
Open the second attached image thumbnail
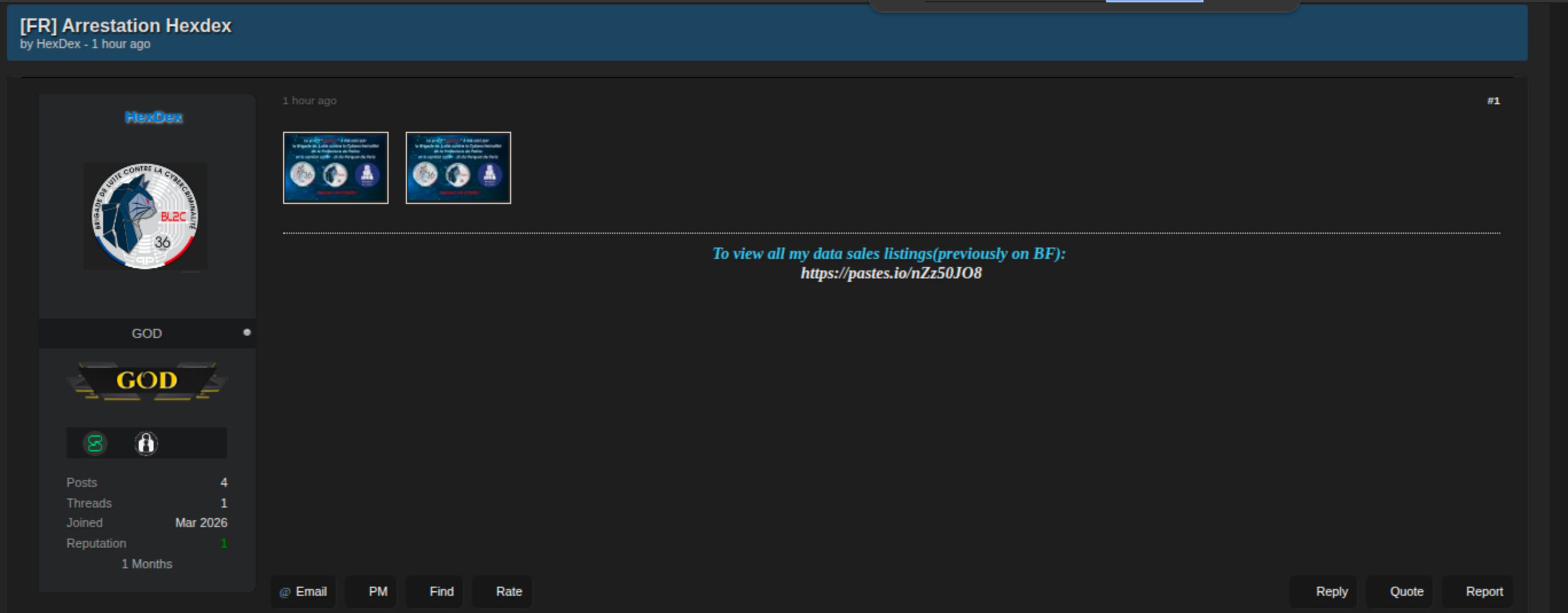(x=458, y=168)
